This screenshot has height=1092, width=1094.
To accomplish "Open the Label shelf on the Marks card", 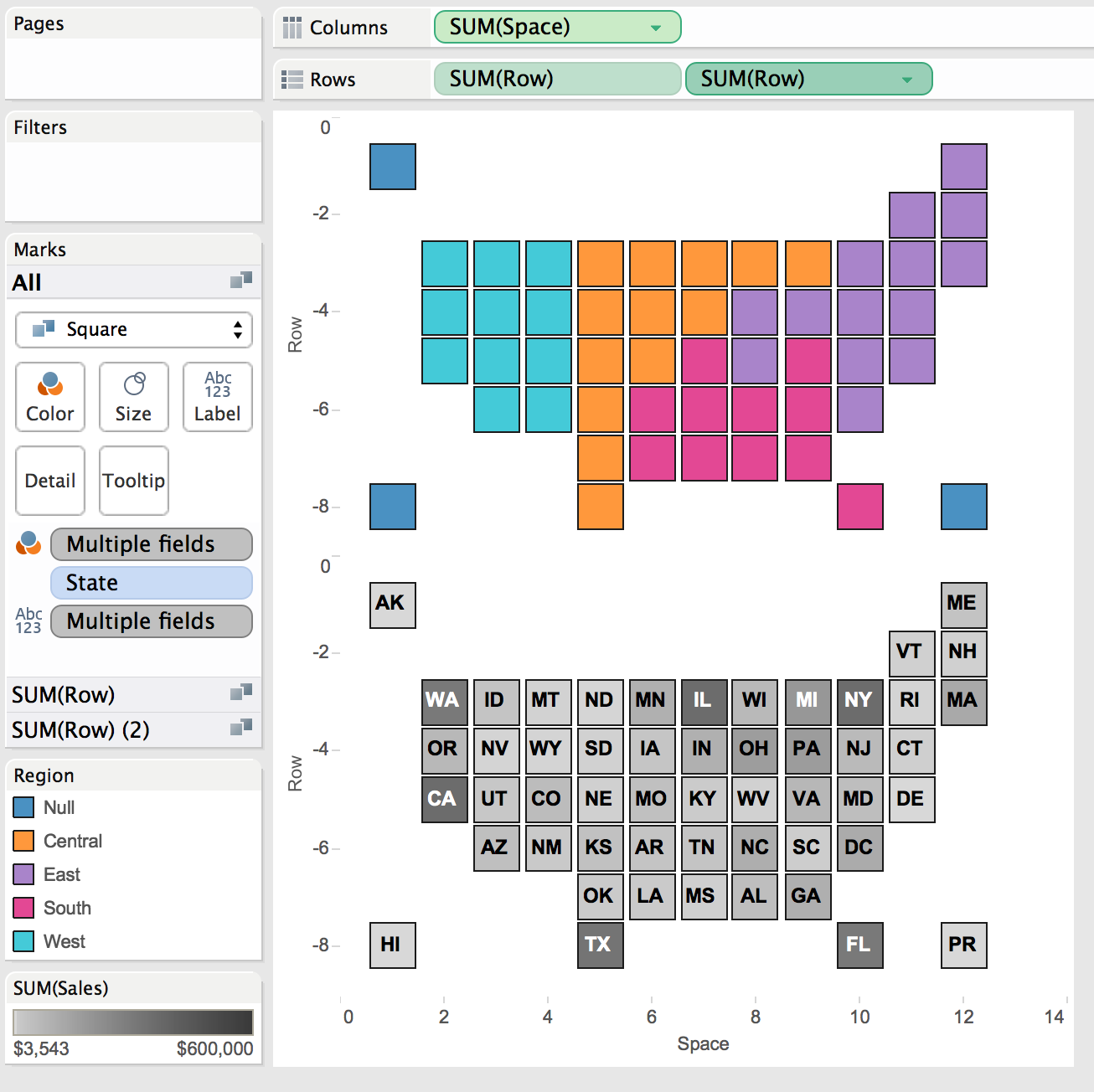I will (x=217, y=396).
